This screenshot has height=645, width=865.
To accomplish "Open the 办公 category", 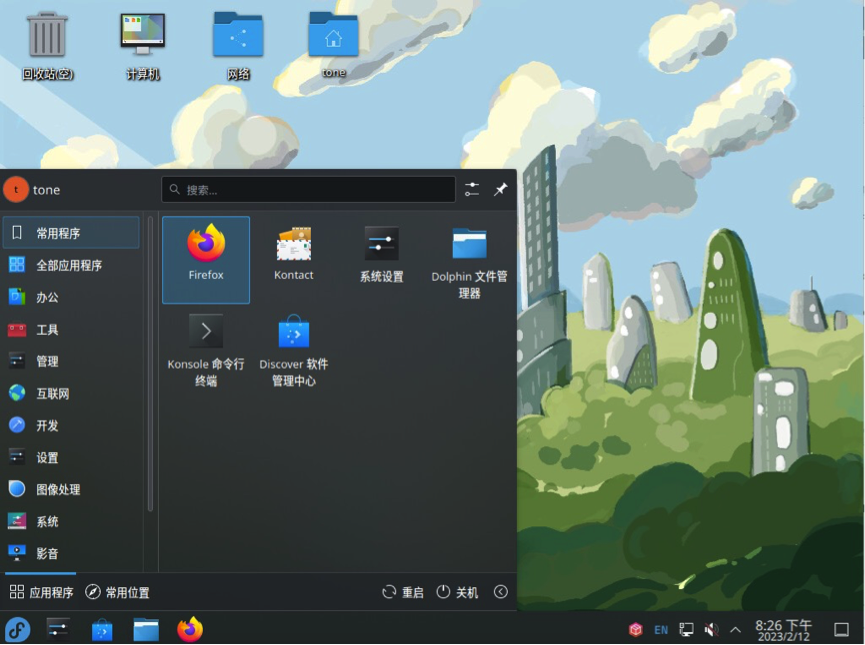I will 72,297.
